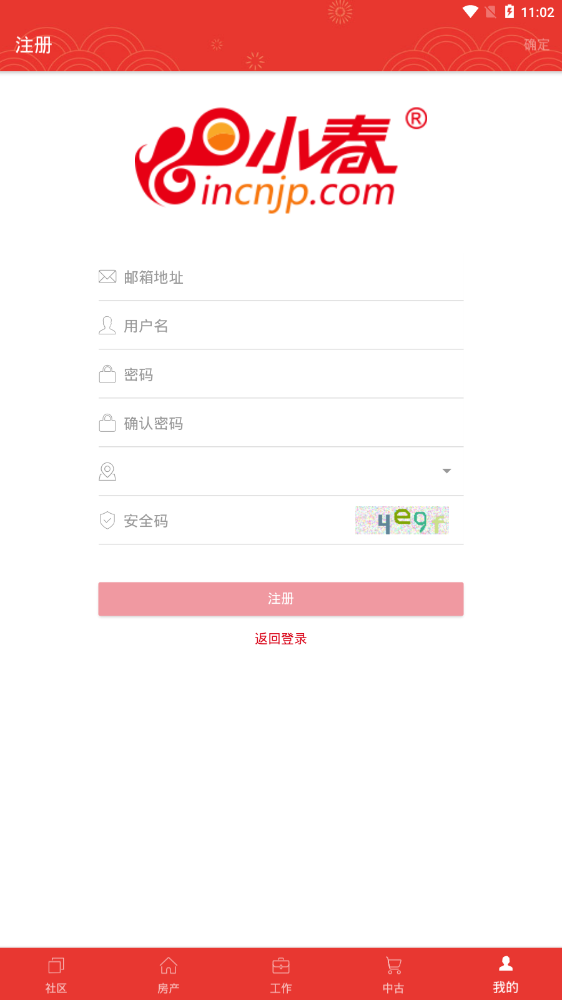Tap the shield icon beside 安全码

(x=107, y=520)
